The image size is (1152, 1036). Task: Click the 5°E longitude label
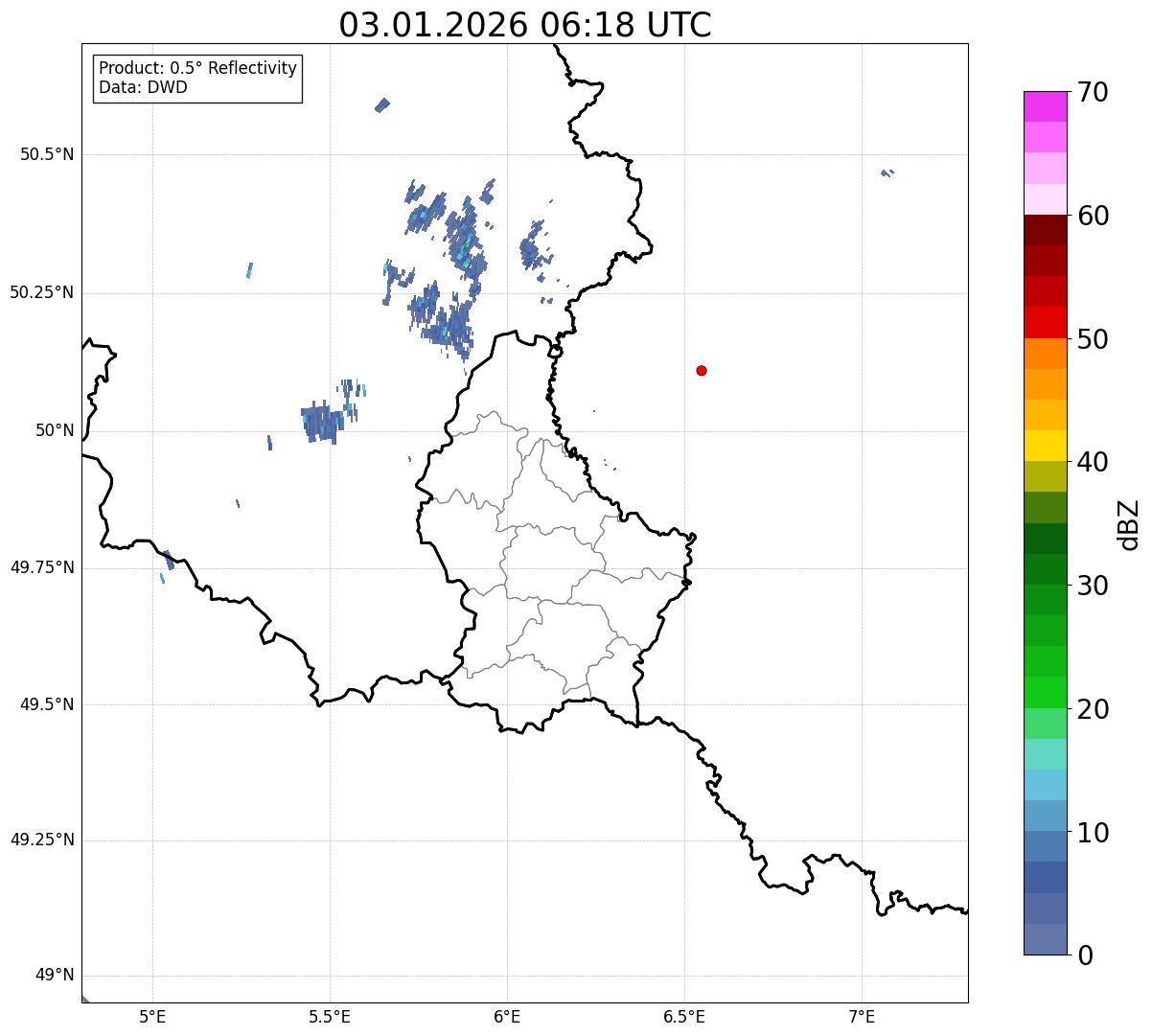[x=152, y=1016]
